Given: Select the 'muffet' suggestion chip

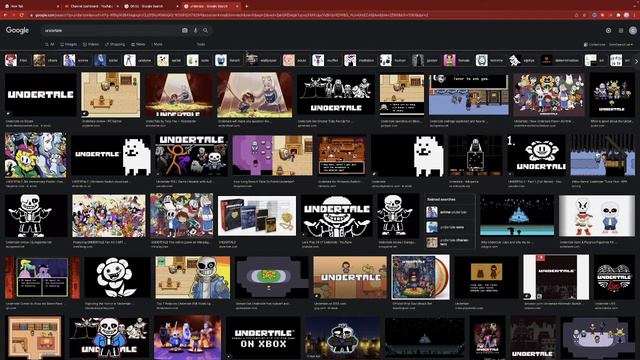Looking at the screenshot, I should 326,60.
